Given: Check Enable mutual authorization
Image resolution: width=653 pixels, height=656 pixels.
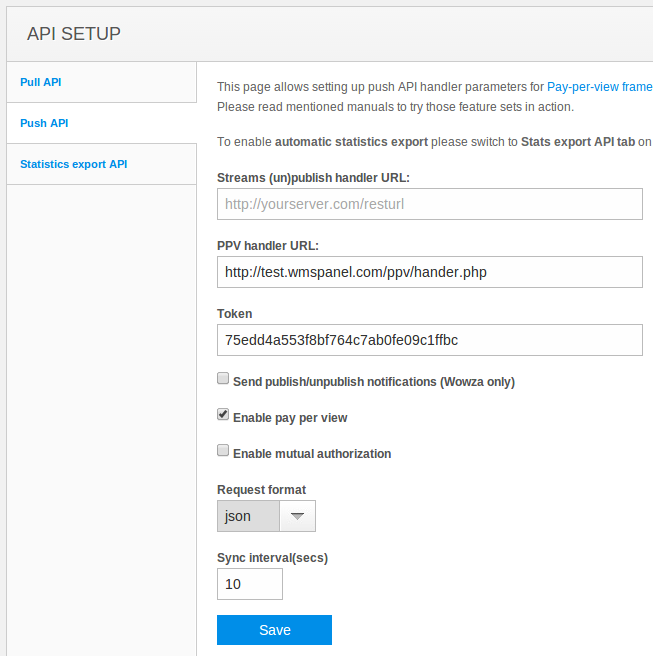Looking at the screenshot, I should tap(223, 450).
